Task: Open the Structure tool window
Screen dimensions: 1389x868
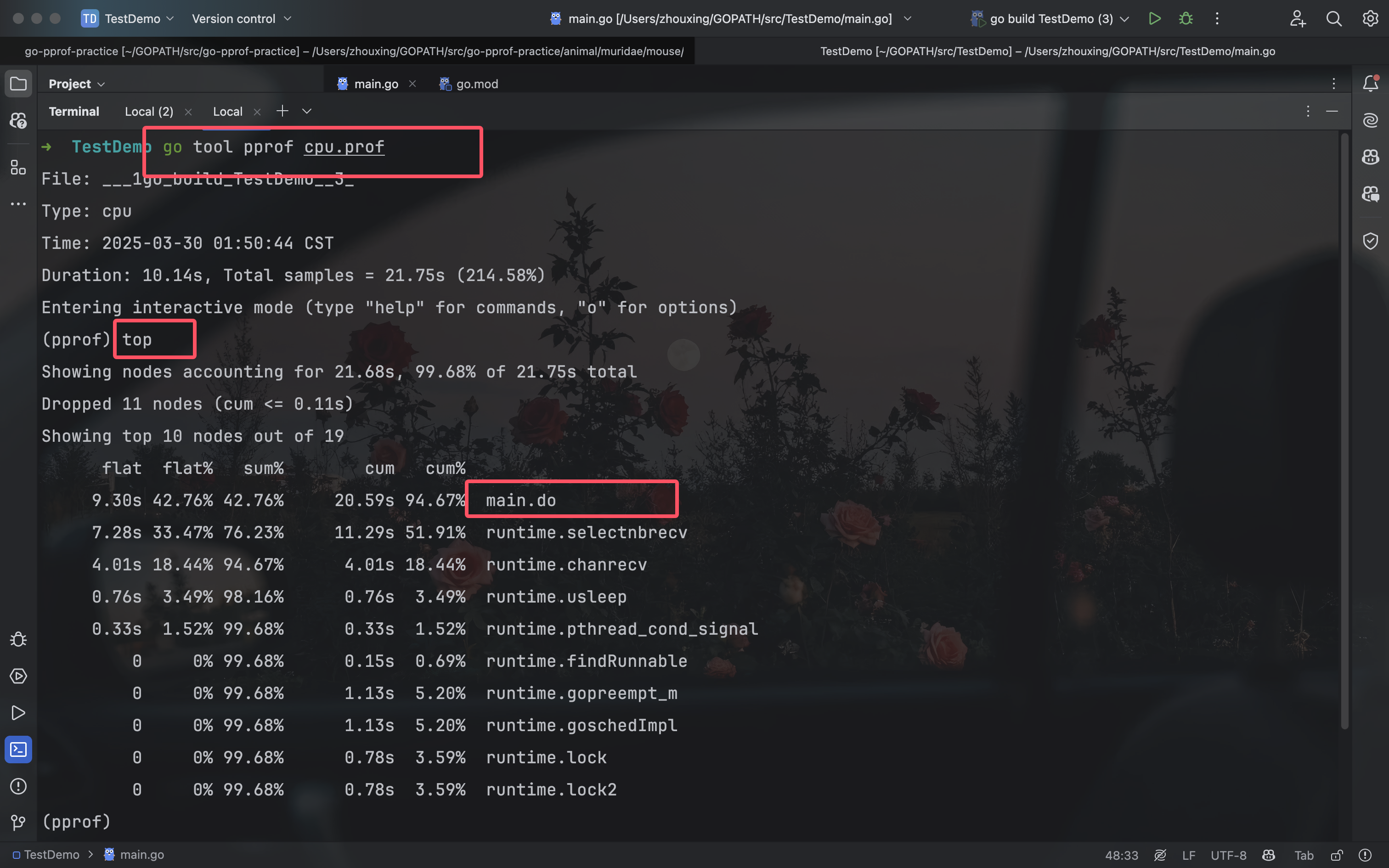Action: tap(18, 168)
